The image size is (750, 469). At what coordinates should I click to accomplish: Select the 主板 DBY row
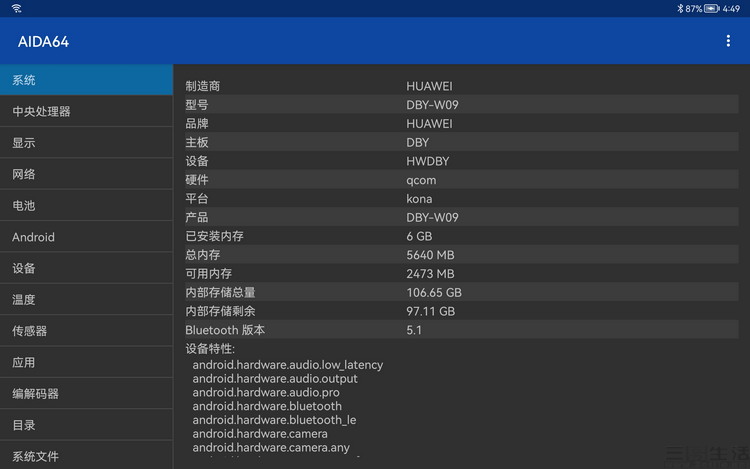(462, 142)
